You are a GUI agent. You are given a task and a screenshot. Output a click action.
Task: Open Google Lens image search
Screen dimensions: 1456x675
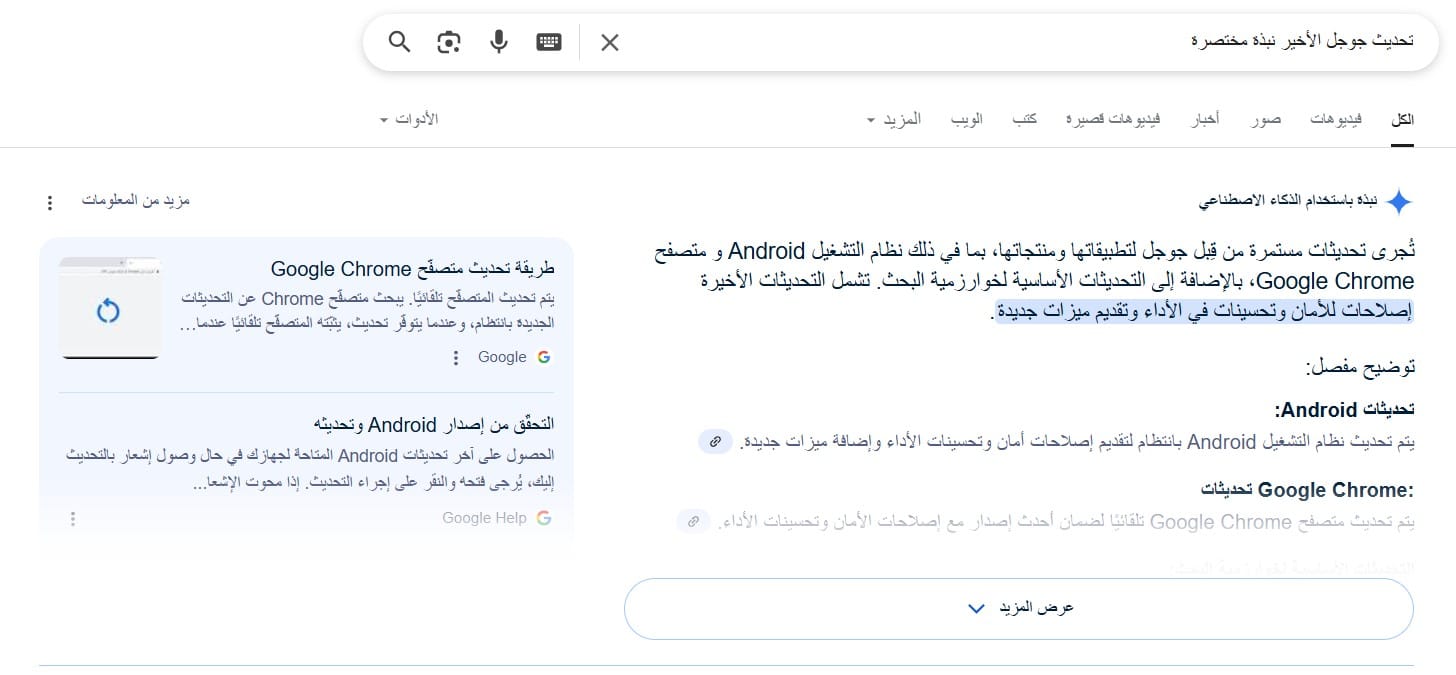click(x=449, y=42)
